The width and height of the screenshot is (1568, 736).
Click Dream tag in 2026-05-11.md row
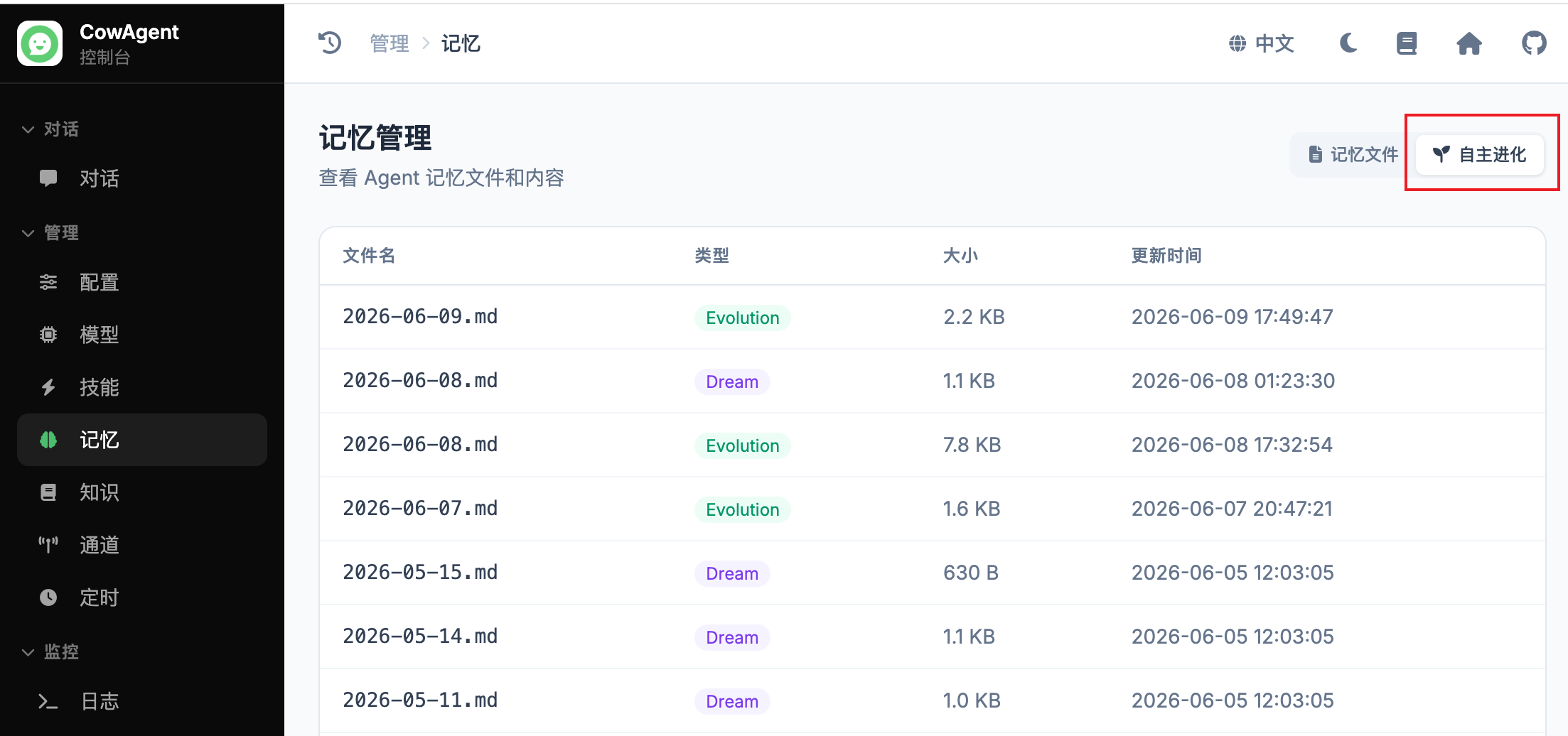(x=732, y=701)
